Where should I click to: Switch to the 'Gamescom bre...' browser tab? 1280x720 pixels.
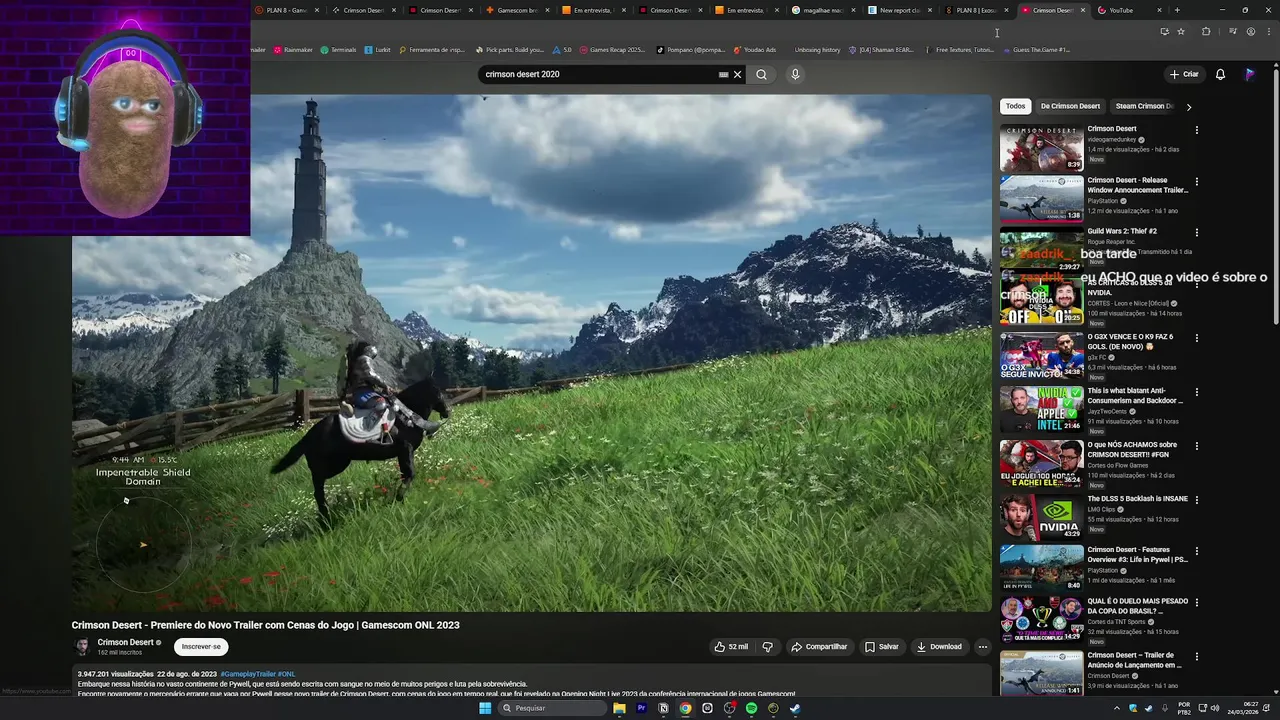517,10
